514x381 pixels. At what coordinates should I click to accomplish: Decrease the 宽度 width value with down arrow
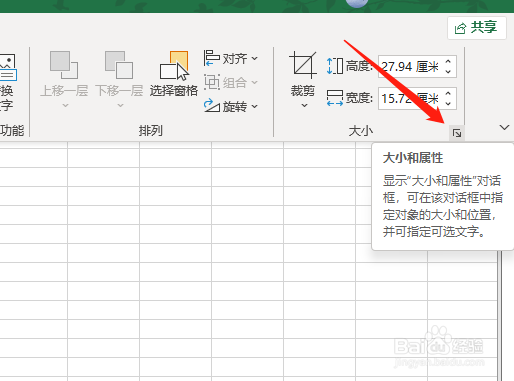click(449, 103)
